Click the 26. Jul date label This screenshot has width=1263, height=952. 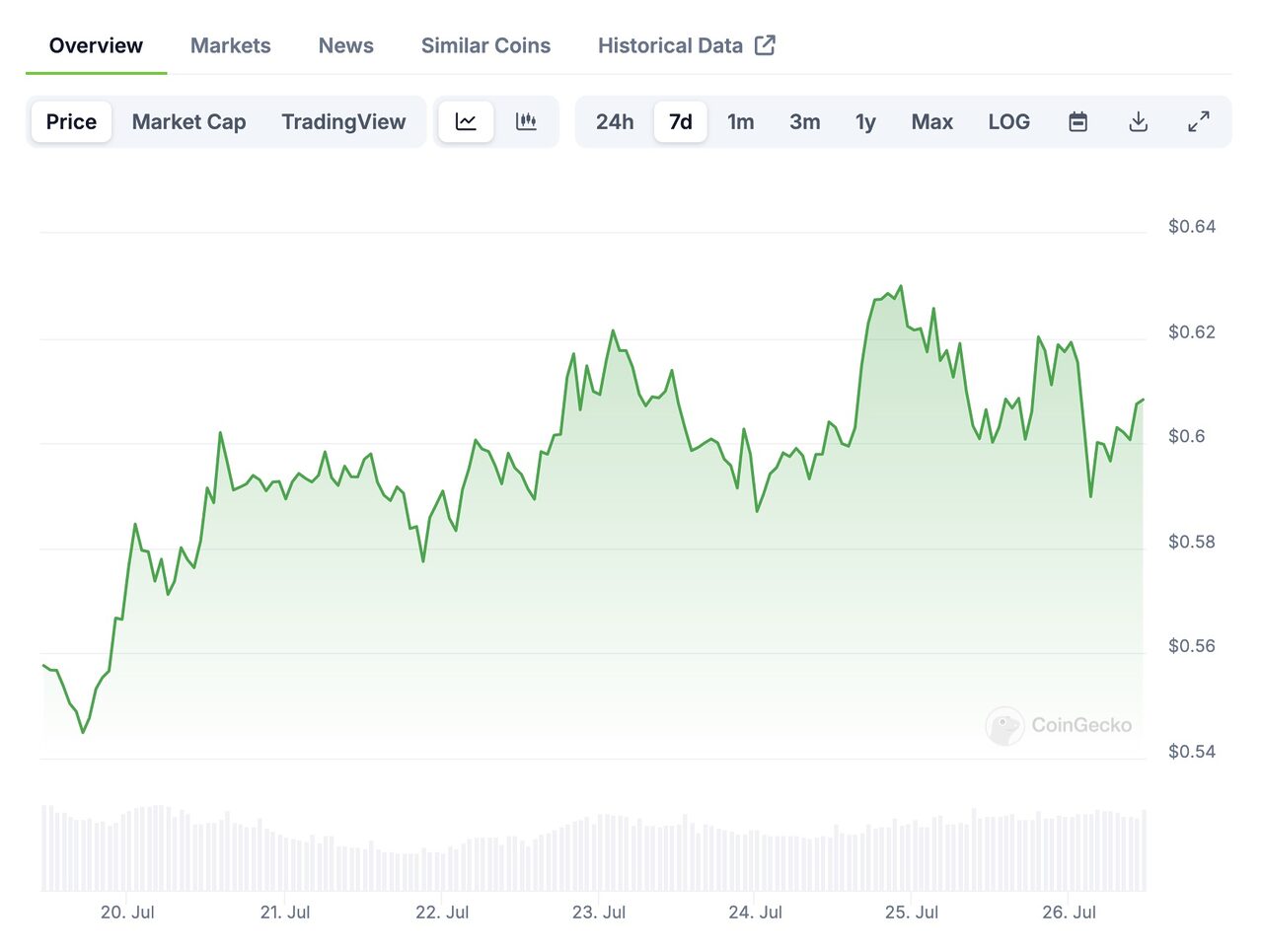point(1070,913)
